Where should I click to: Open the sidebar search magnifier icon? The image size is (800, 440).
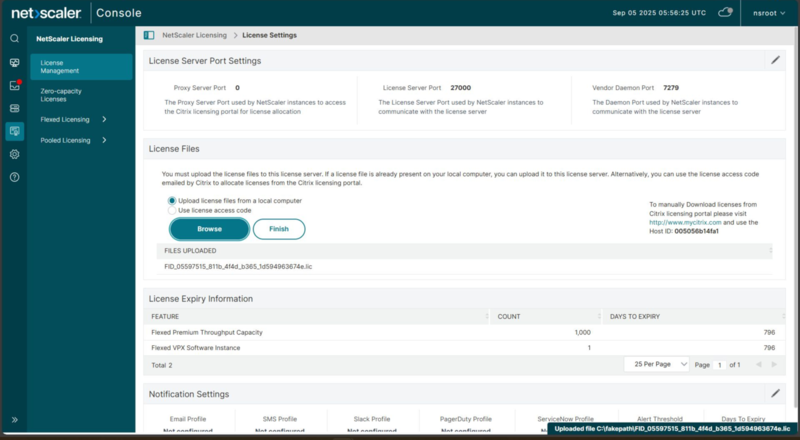pos(14,38)
